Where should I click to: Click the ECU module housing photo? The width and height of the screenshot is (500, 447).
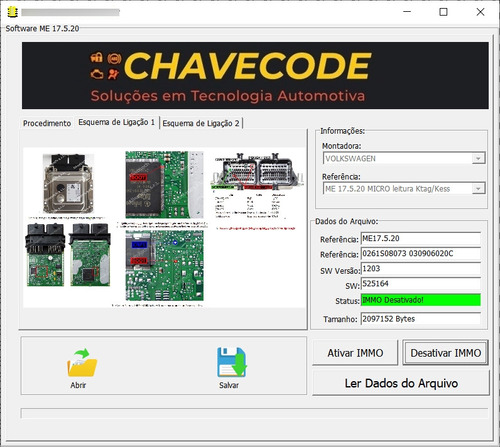[68, 183]
